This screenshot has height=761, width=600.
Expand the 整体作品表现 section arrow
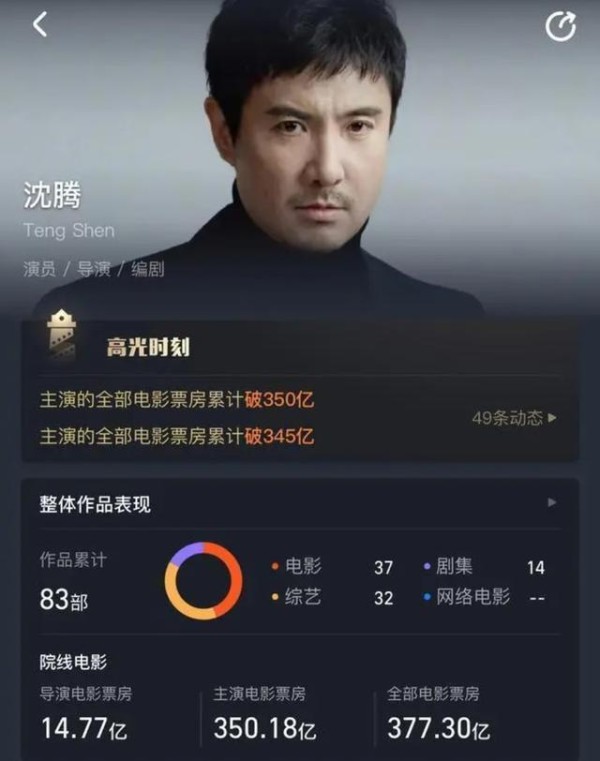coord(552,502)
